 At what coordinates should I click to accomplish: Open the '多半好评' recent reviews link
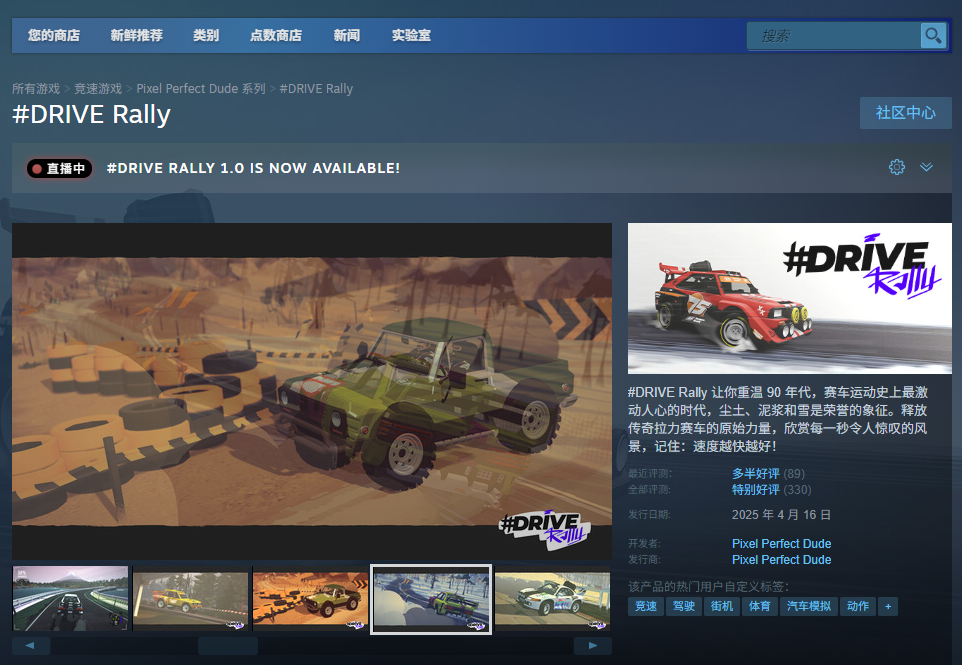point(758,473)
